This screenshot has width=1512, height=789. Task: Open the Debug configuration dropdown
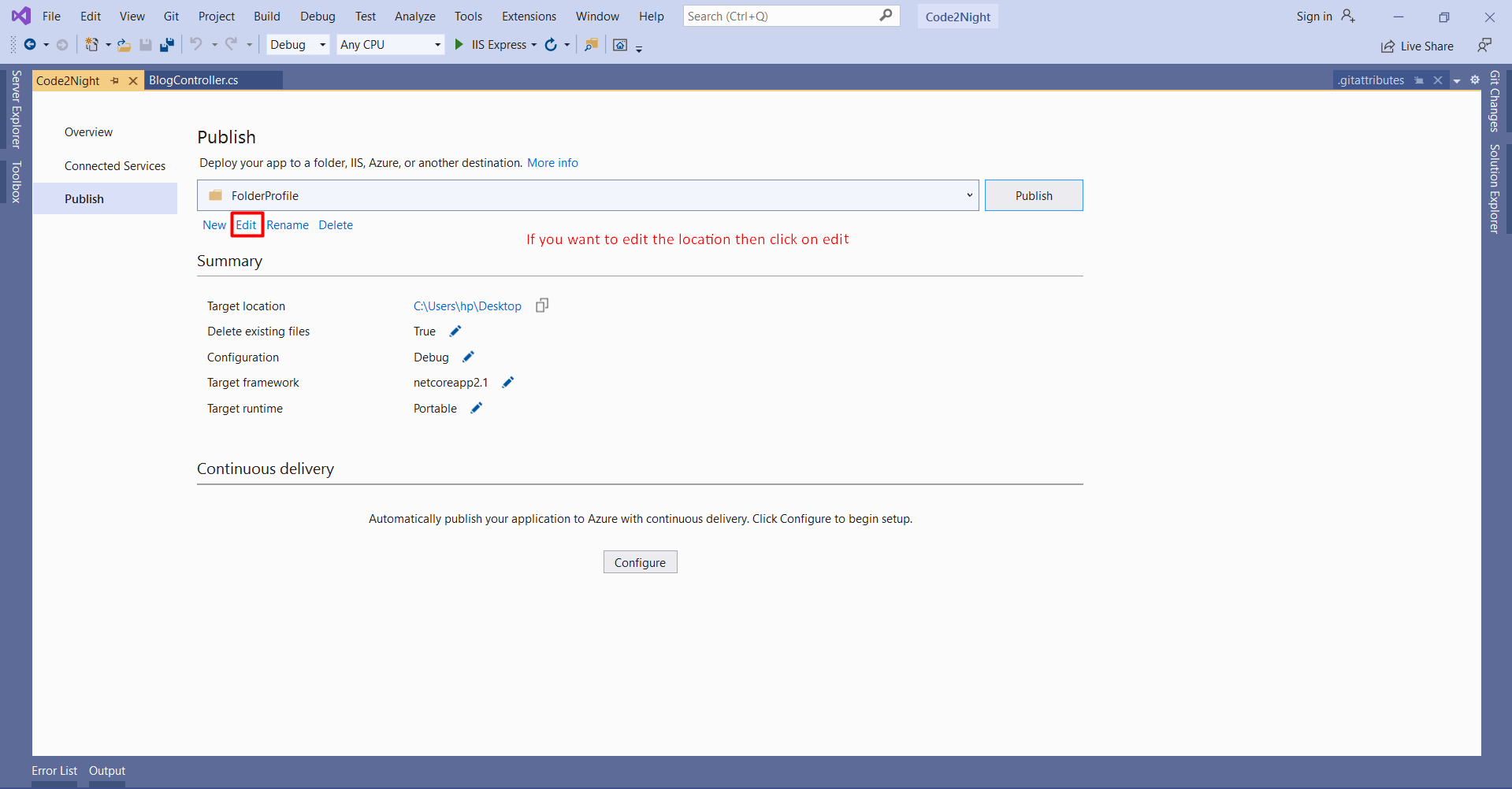298,45
